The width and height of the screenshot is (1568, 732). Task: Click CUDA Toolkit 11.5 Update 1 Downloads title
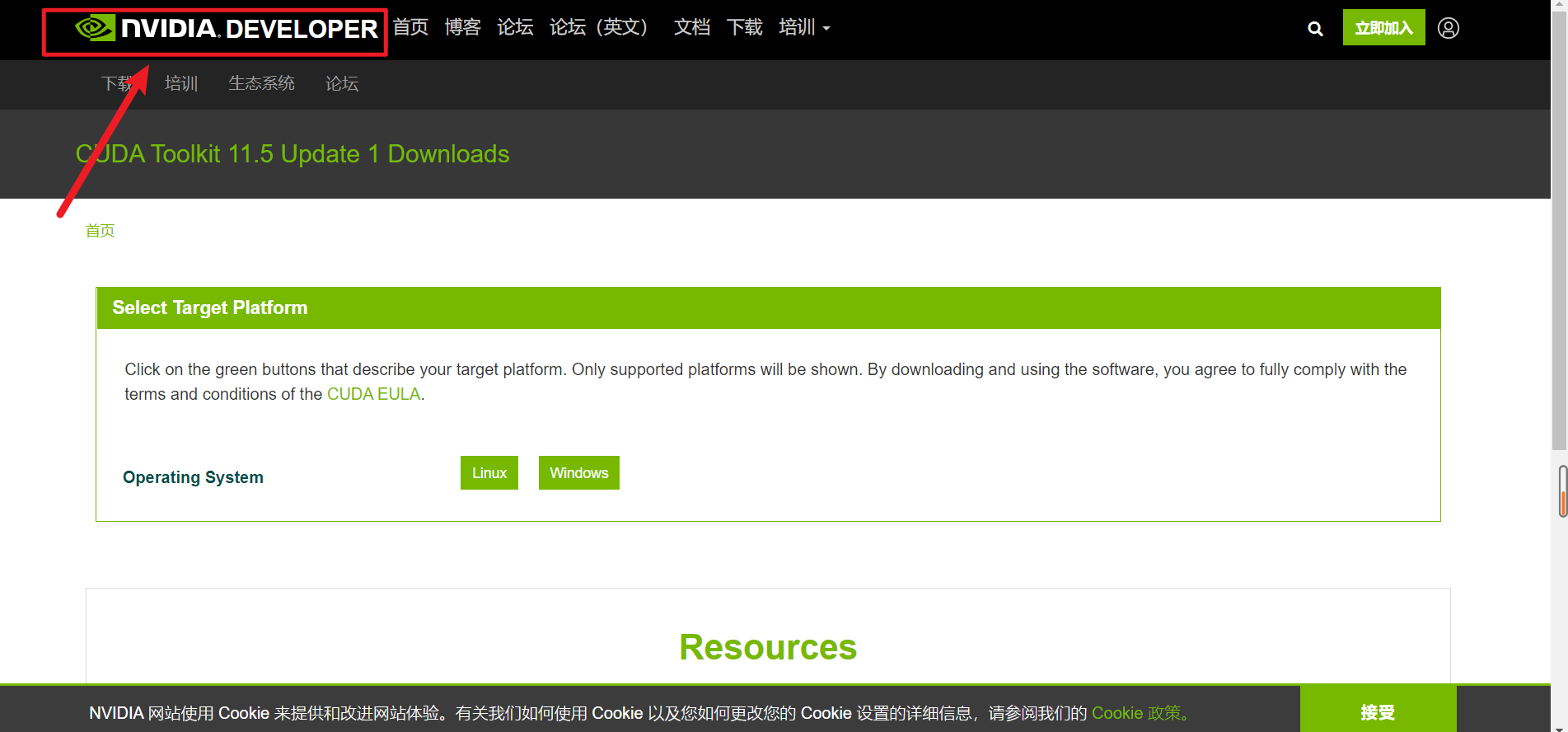293,154
